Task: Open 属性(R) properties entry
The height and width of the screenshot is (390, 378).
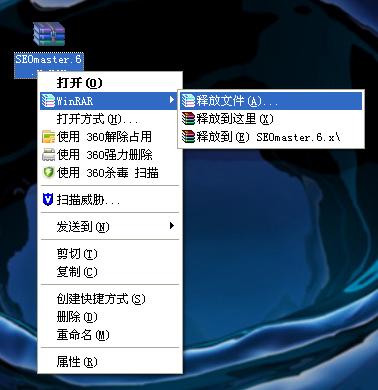Action: 110,362
